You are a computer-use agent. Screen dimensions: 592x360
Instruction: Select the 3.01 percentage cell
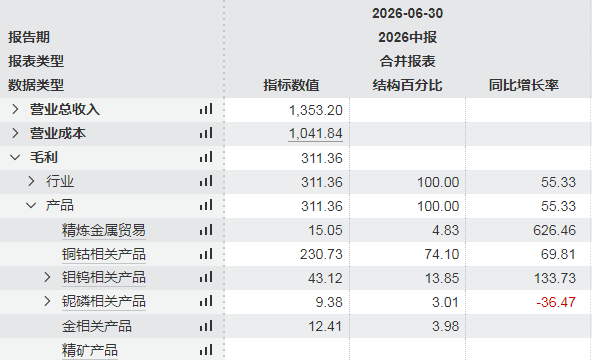click(x=446, y=302)
